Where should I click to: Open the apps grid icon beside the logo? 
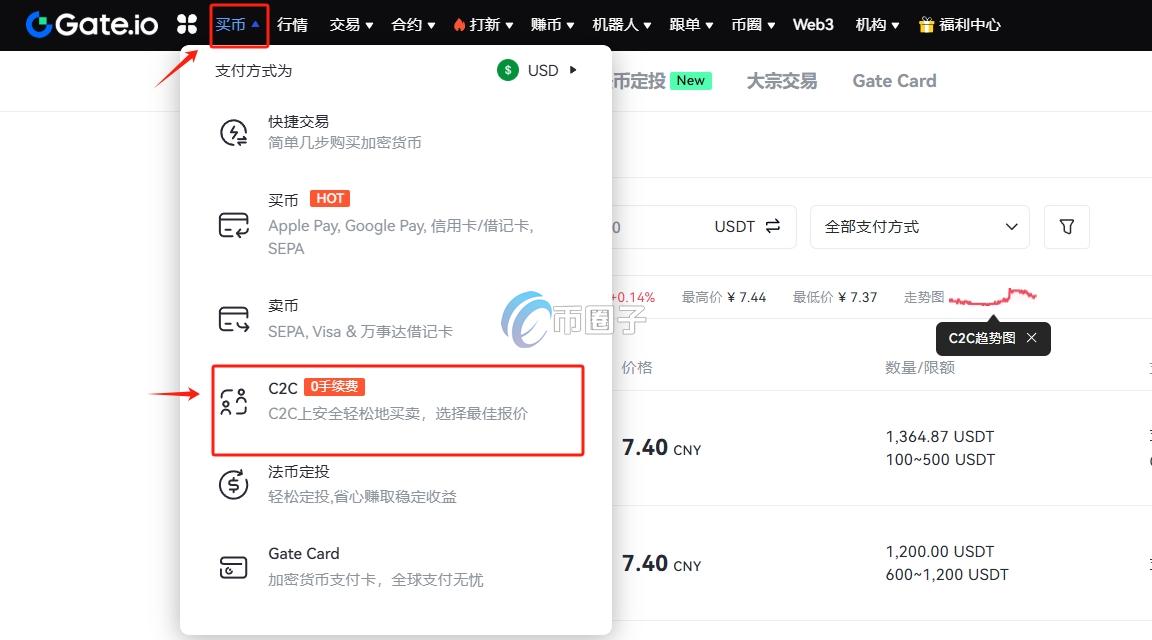pos(187,24)
